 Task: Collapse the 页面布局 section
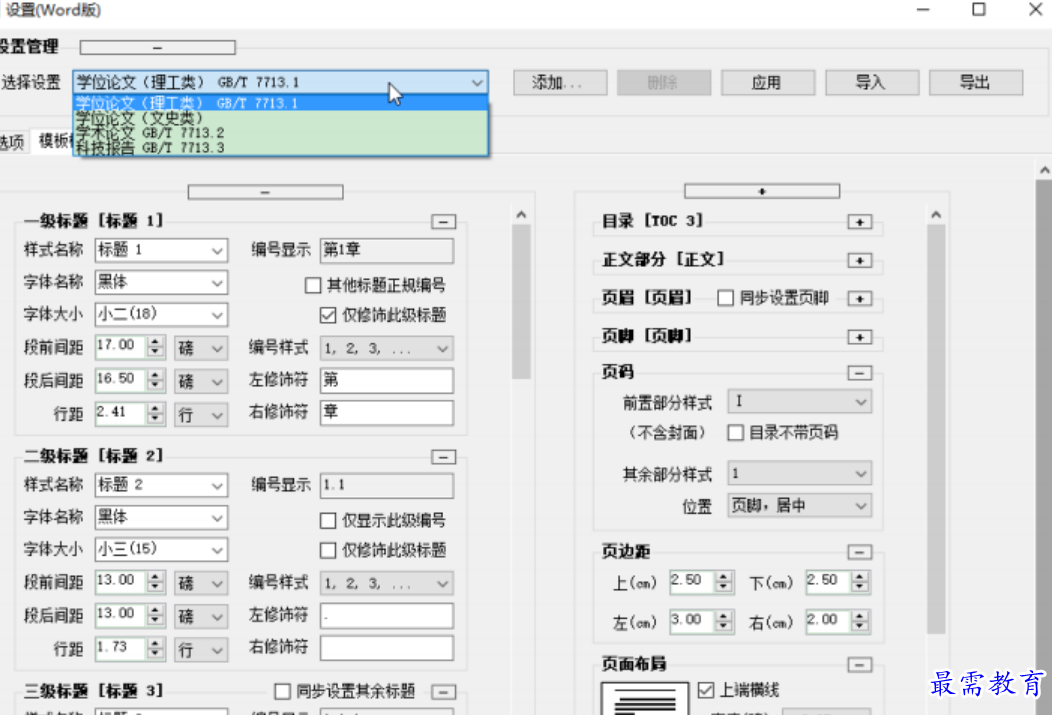pos(859,665)
